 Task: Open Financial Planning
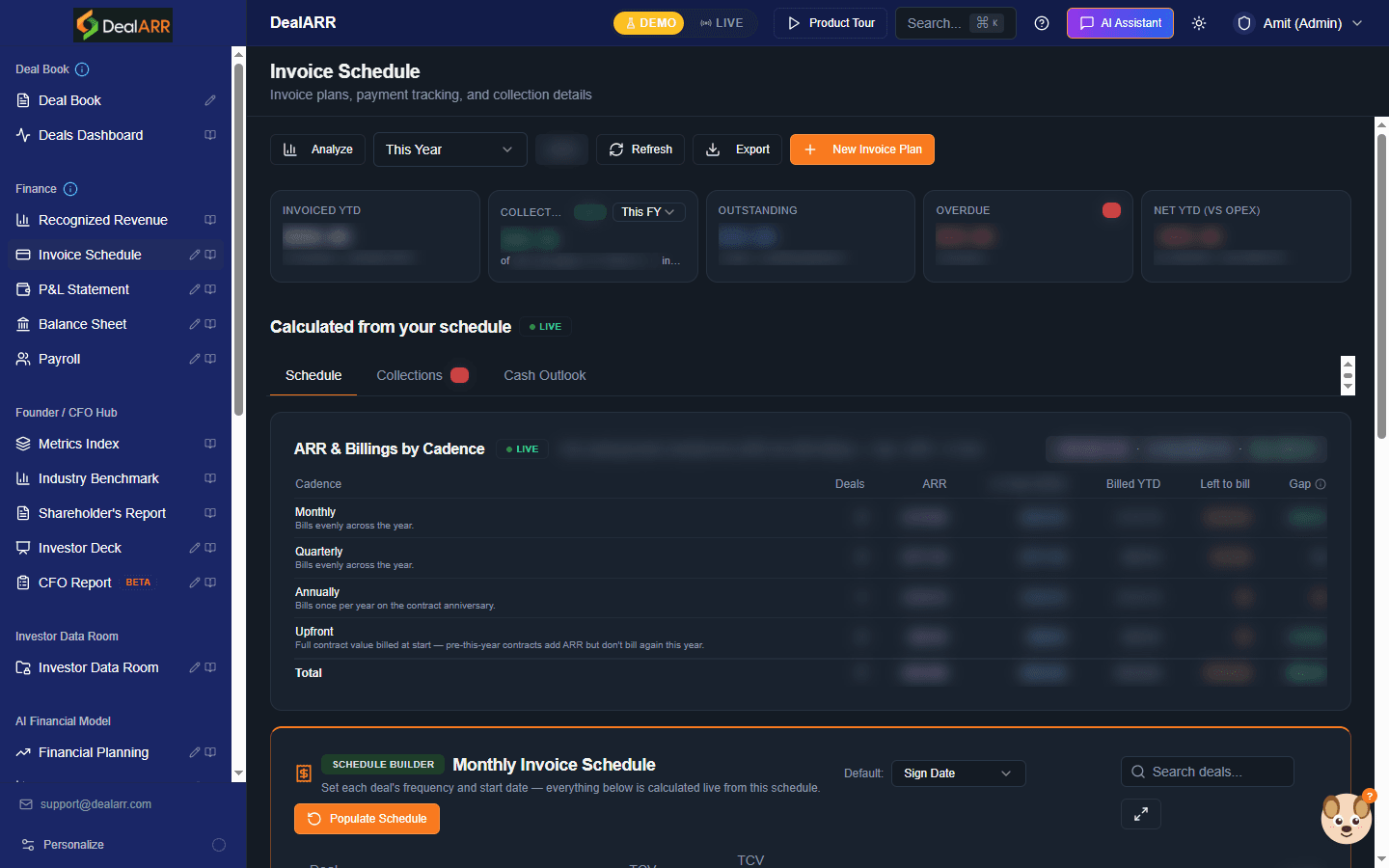click(94, 752)
